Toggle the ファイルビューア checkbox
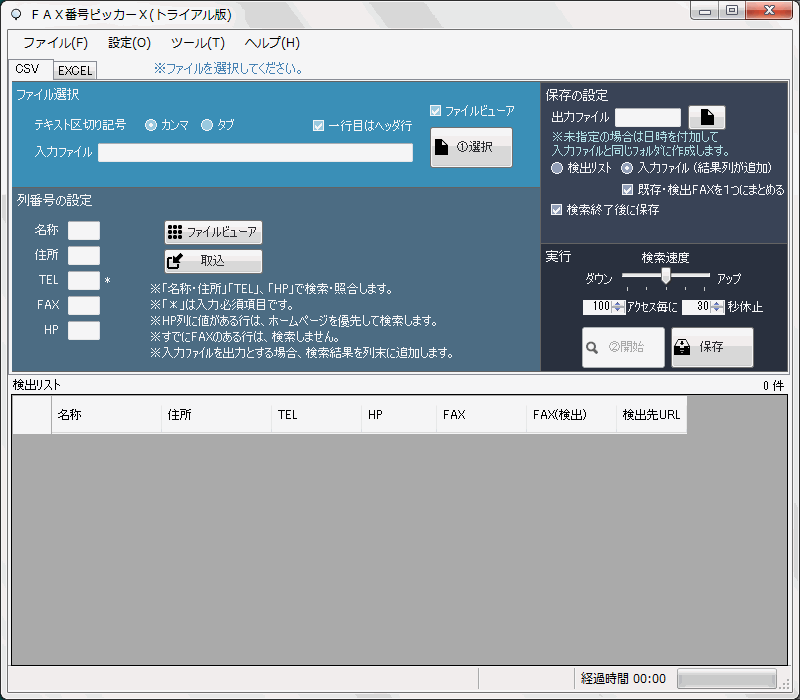 pos(435,111)
